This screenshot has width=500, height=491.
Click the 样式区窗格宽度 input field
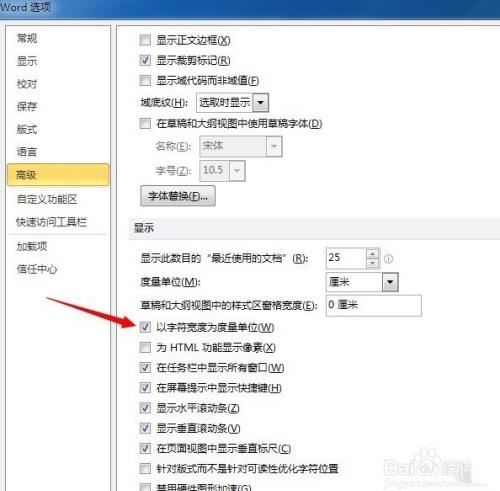(374, 305)
